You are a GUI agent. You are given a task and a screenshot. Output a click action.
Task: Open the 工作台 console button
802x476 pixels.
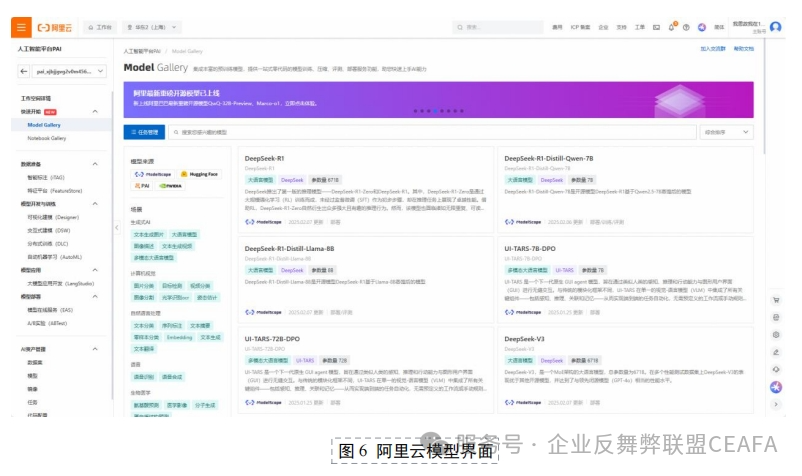pos(100,27)
